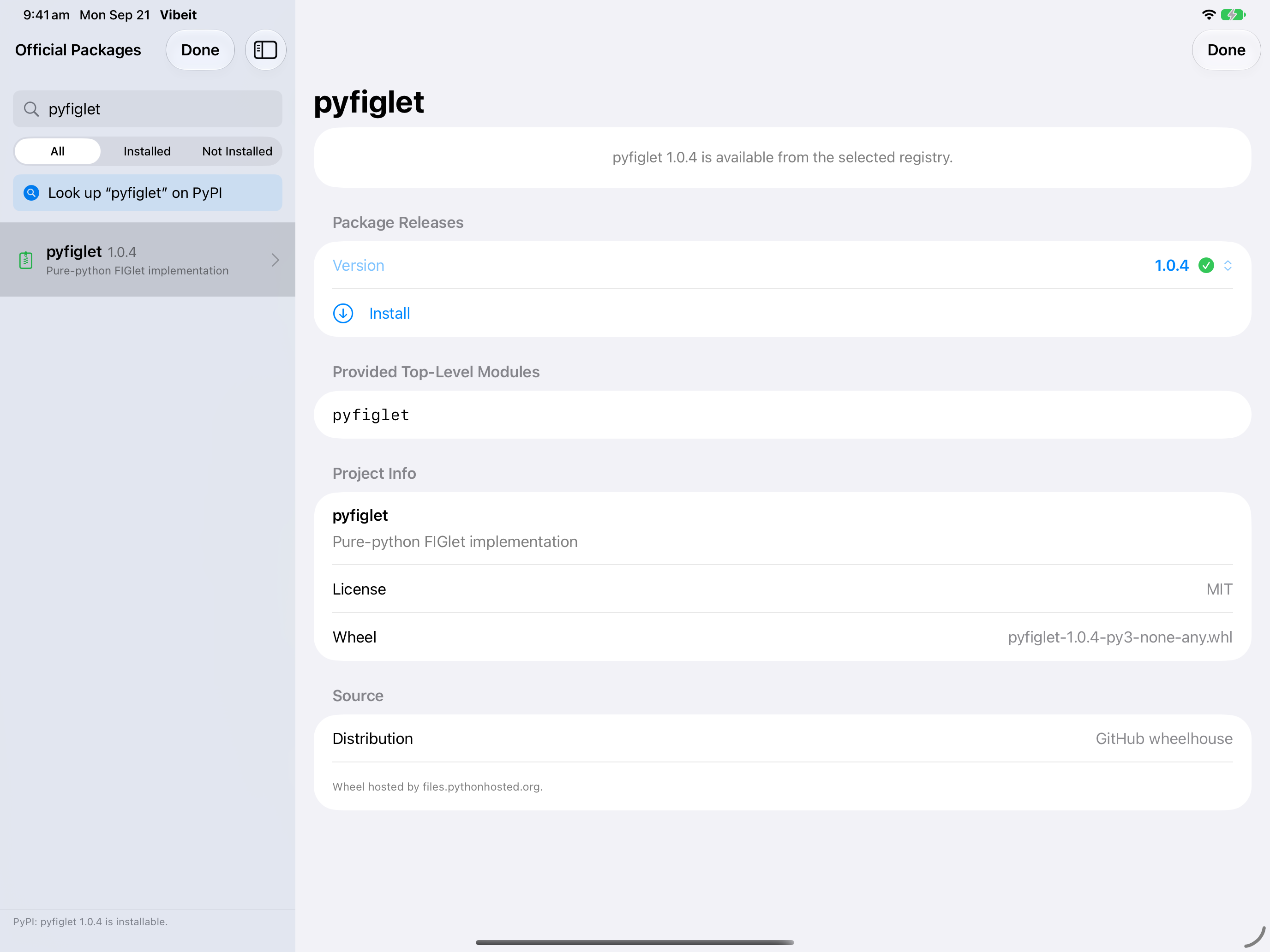
Task: Tap Done in the sidebar header
Action: click(200, 50)
